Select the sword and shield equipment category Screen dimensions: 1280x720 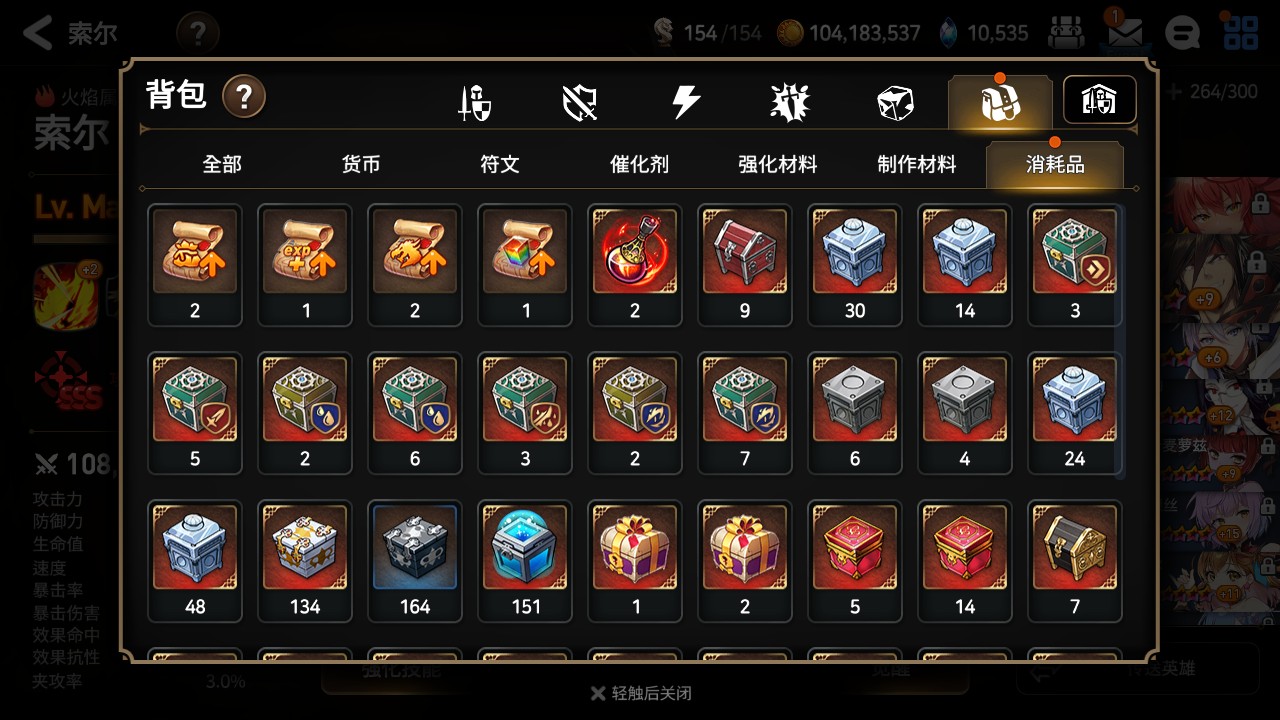474,102
